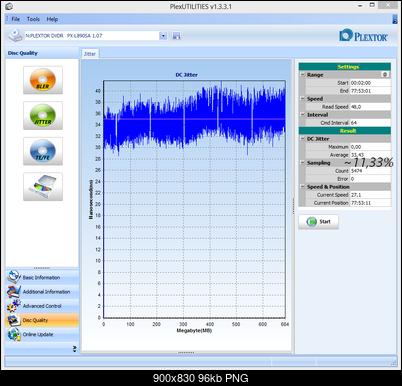This screenshot has height=386, width=402.
Task: Click the horizontal splitter above sidebar buttons
Action: 42,268
